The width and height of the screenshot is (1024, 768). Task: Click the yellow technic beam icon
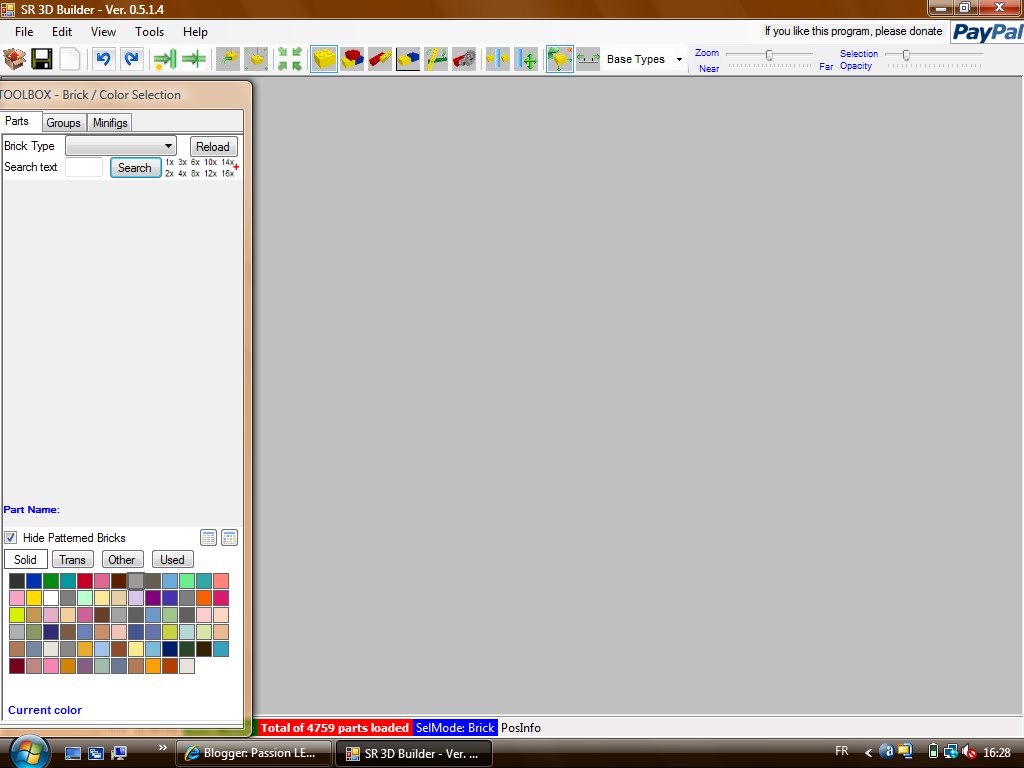click(436, 59)
